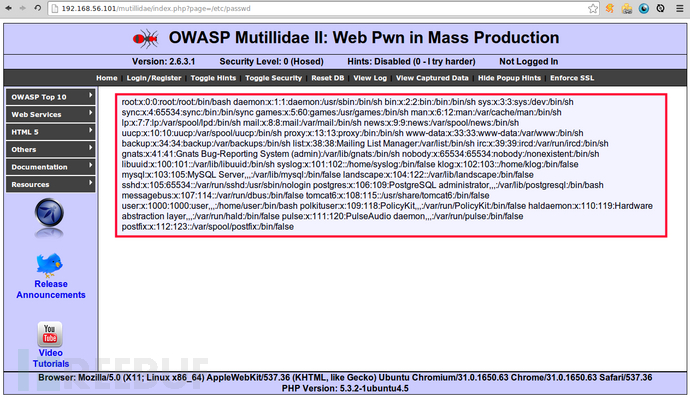The height and width of the screenshot is (398, 690).
Task: Open Chromium hamburger menu
Action: tap(680, 8)
